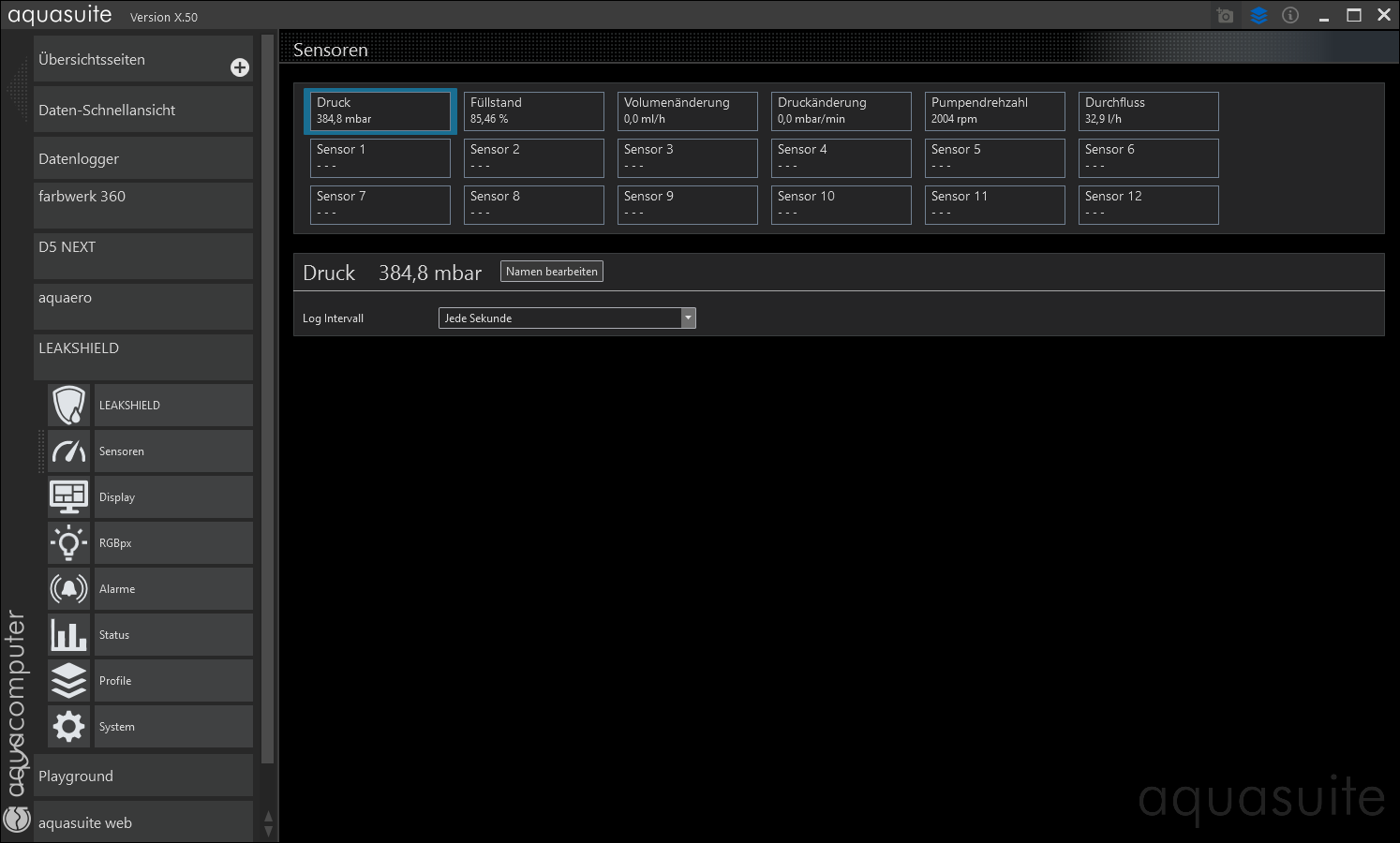Click the RGBpx light bulb icon

69,543
